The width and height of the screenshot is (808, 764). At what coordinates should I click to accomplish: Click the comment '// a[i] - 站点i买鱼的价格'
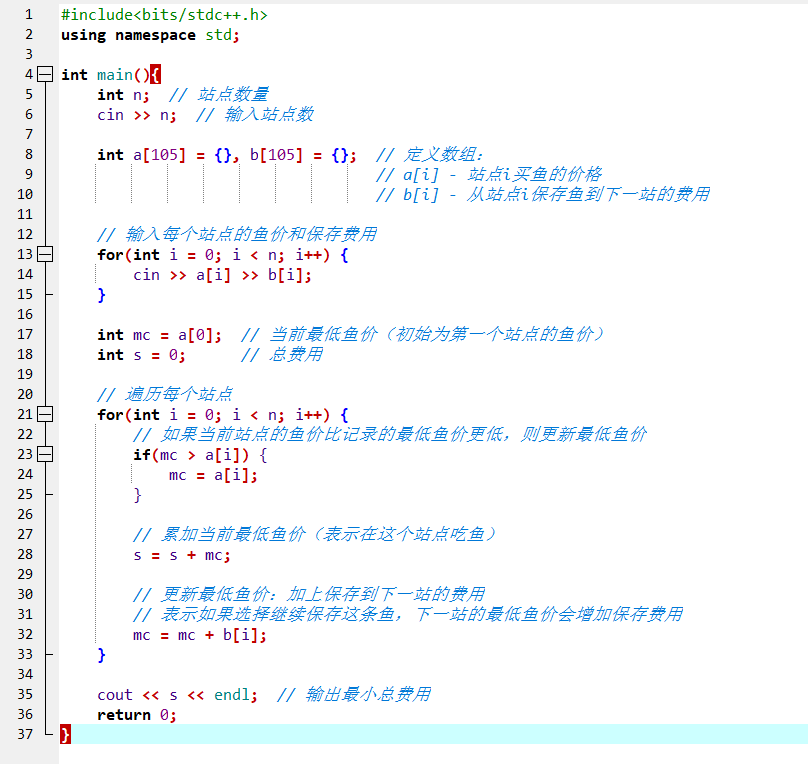[489, 175]
